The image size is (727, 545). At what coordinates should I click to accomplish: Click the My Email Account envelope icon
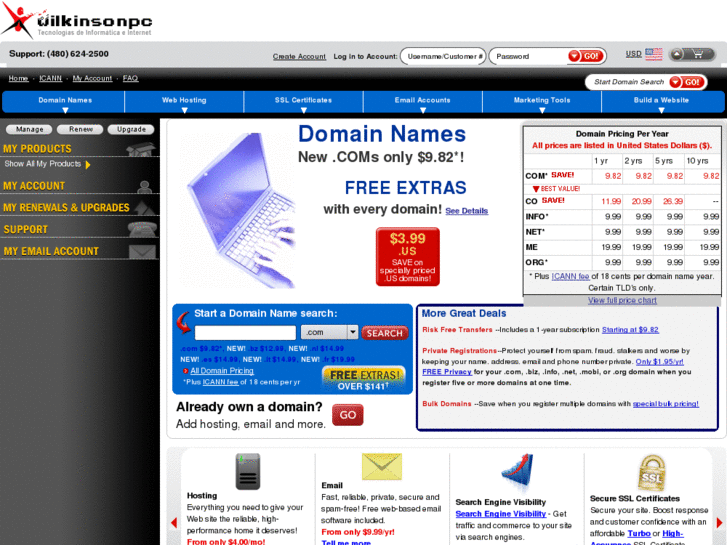(x=142, y=251)
